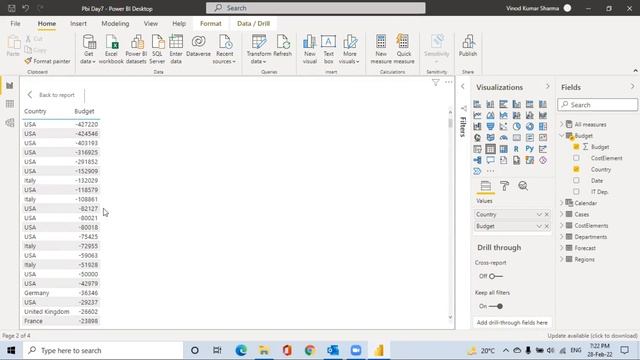Switch to Model view in the sidebar
This screenshot has height=360, width=640.
[x=10, y=122]
